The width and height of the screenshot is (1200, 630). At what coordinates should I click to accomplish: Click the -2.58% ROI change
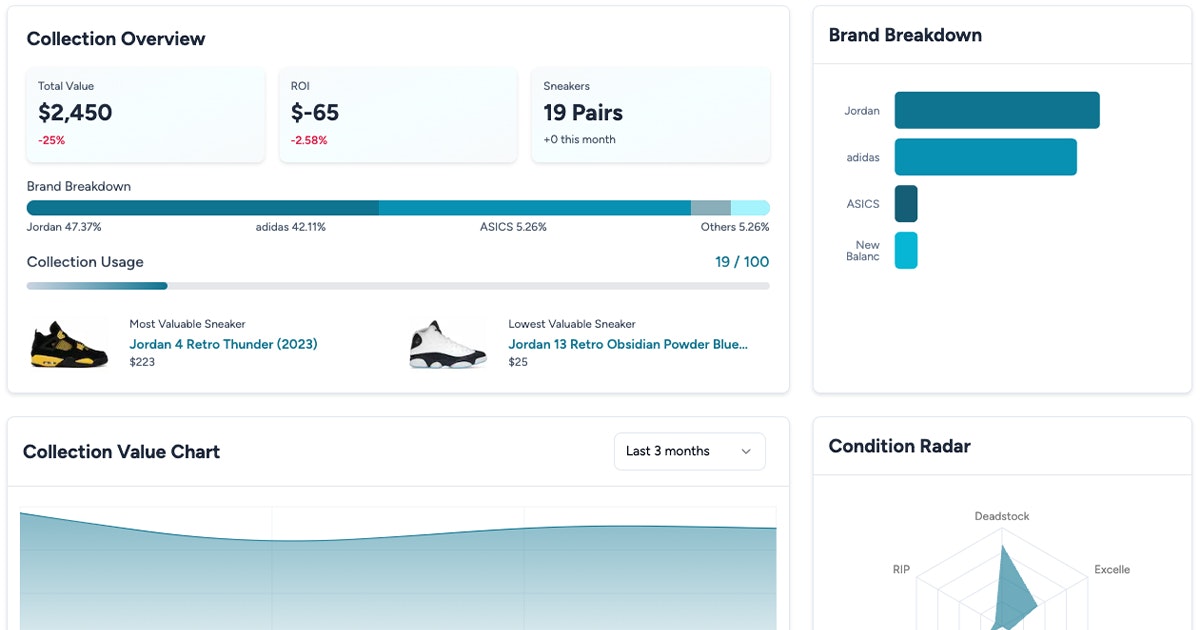click(x=309, y=140)
